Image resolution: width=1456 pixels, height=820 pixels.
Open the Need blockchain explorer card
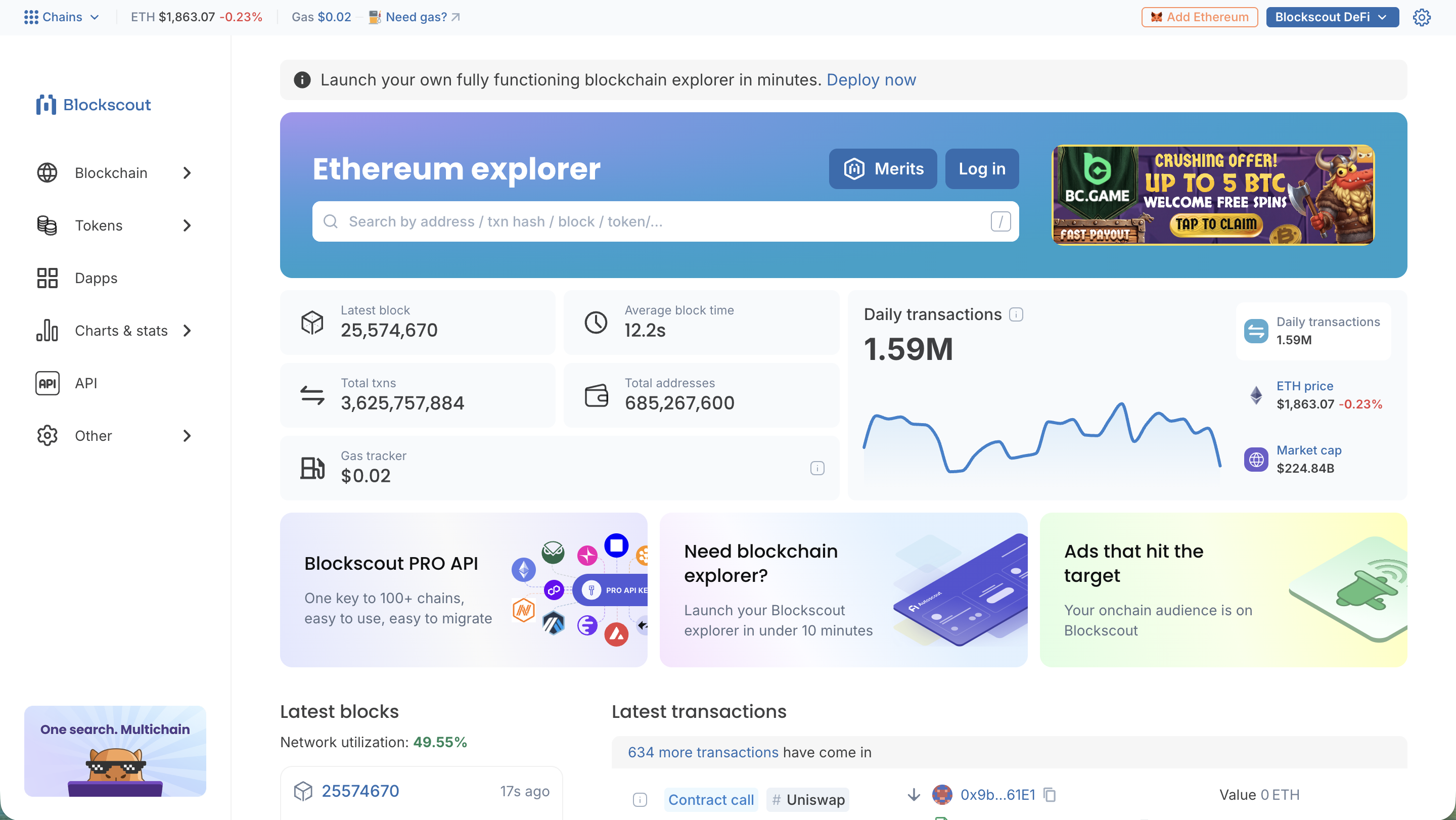pos(843,589)
